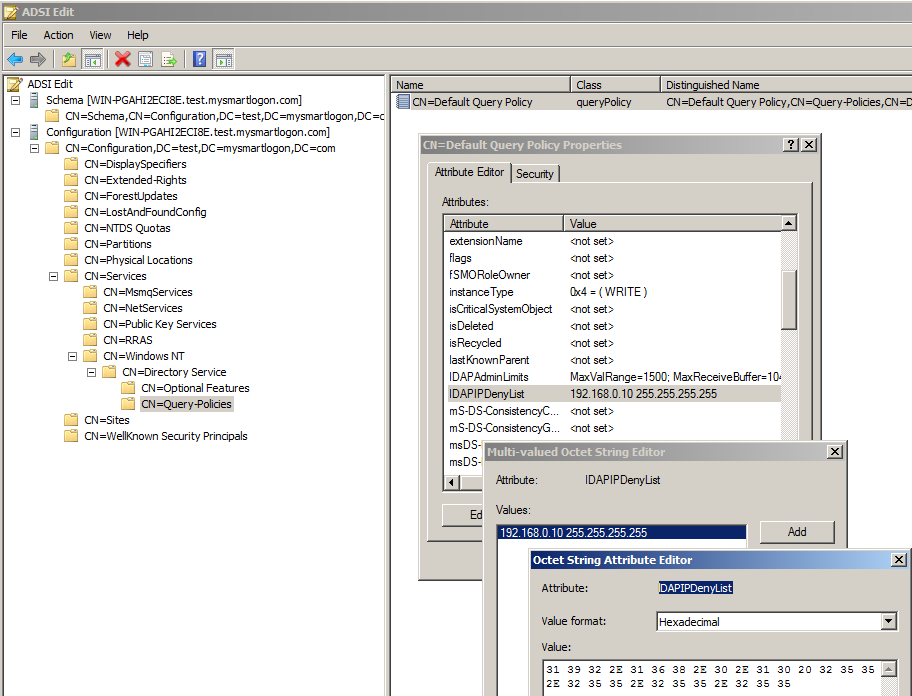Close the Multi-valued Octet String Editor

pos(835,451)
